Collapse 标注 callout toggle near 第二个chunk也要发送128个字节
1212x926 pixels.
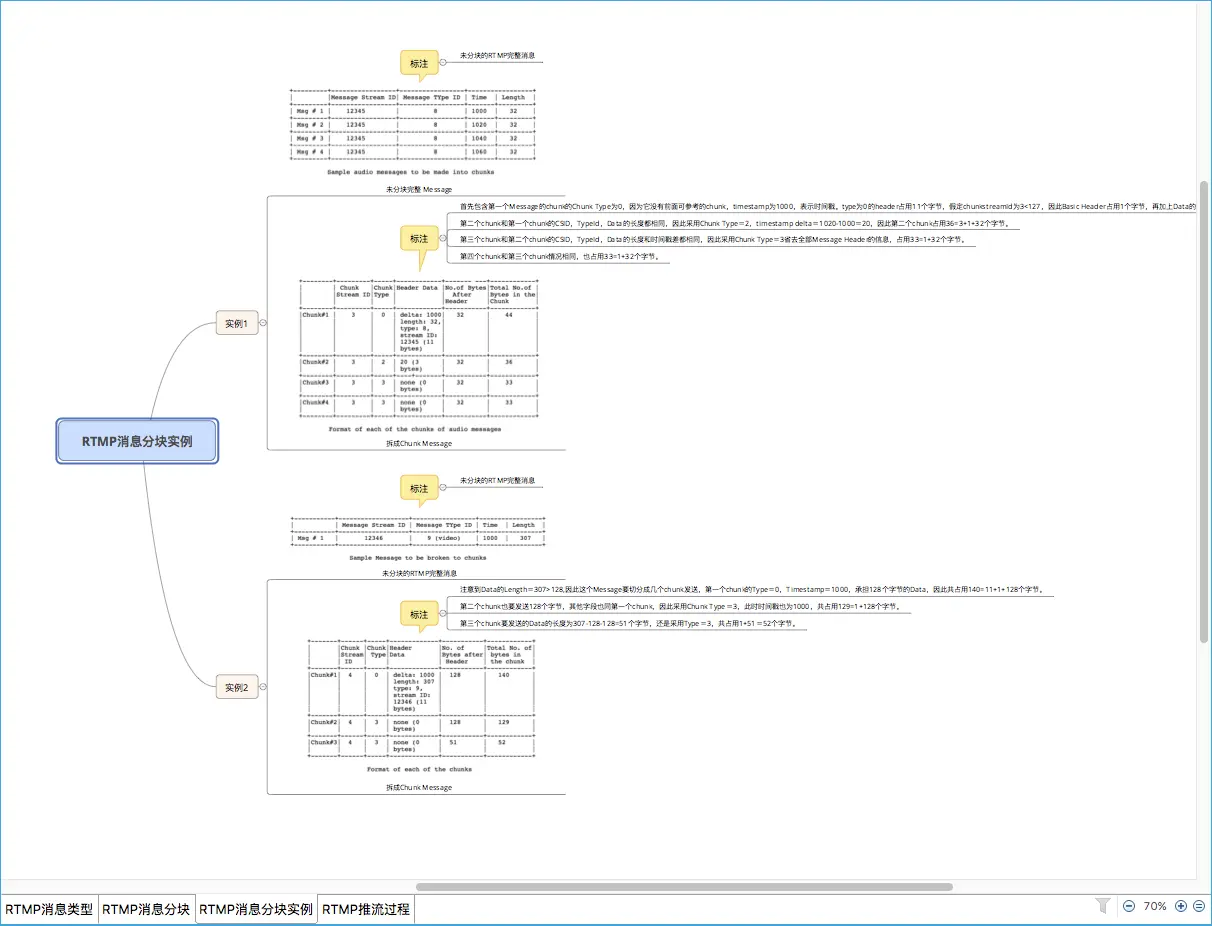point(443,614)
